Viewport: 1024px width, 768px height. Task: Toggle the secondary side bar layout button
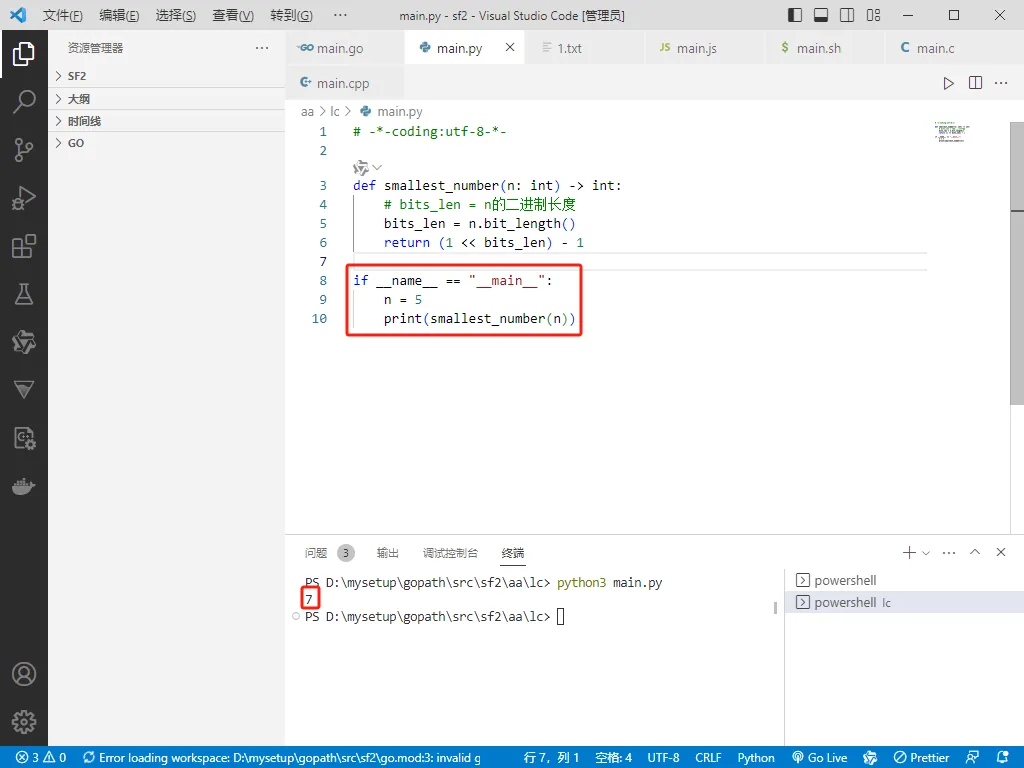(847, 15)
